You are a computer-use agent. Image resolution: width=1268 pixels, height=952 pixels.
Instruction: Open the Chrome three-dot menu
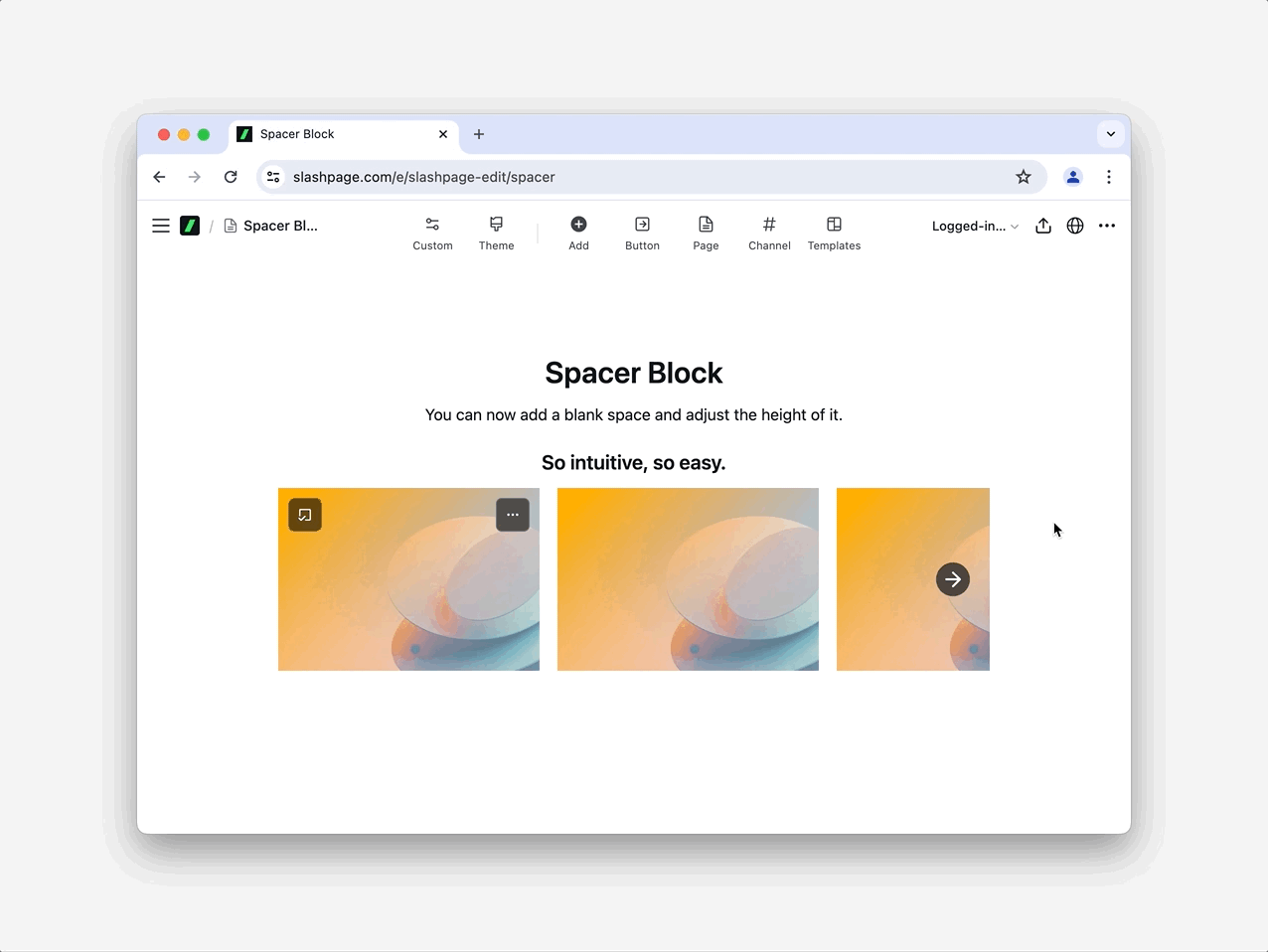tap(1109, 177)
